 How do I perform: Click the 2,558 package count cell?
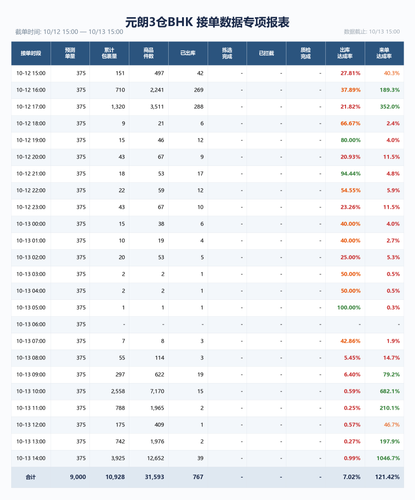pyautogui.click(x=118, y=391)
